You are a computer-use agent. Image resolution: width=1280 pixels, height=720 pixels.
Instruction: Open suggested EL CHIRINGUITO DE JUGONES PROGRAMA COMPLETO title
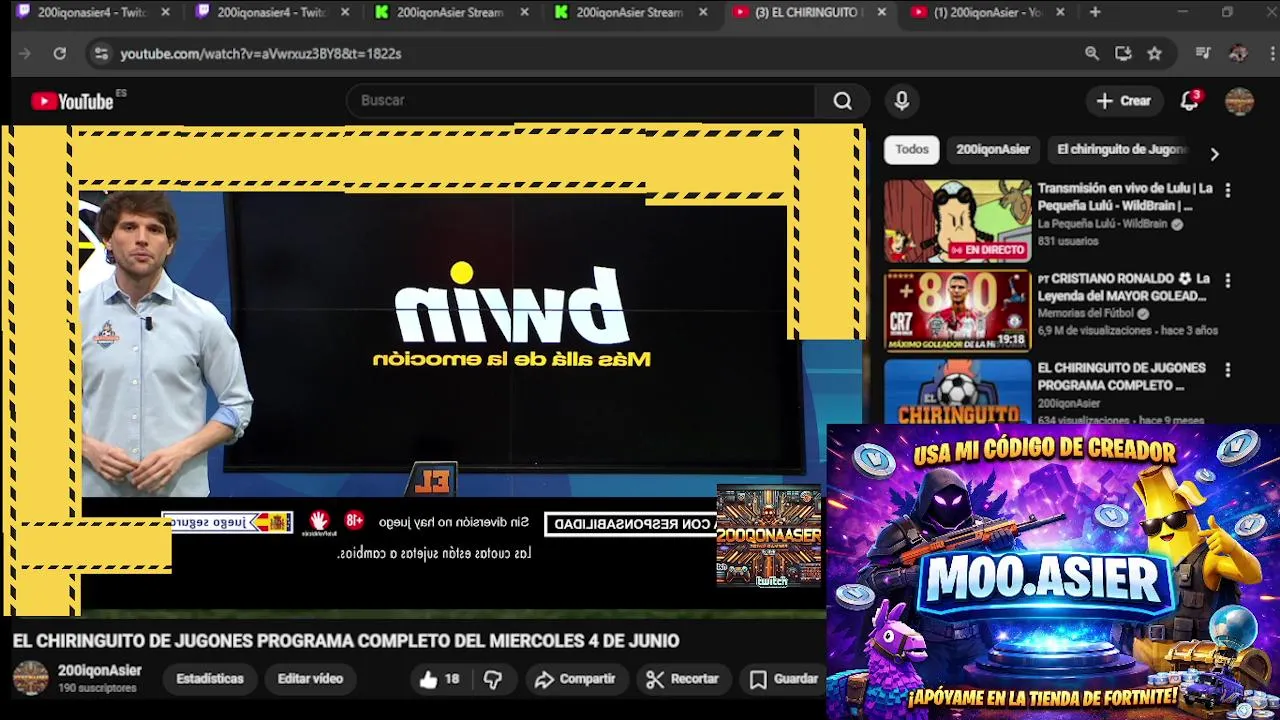1121,376
